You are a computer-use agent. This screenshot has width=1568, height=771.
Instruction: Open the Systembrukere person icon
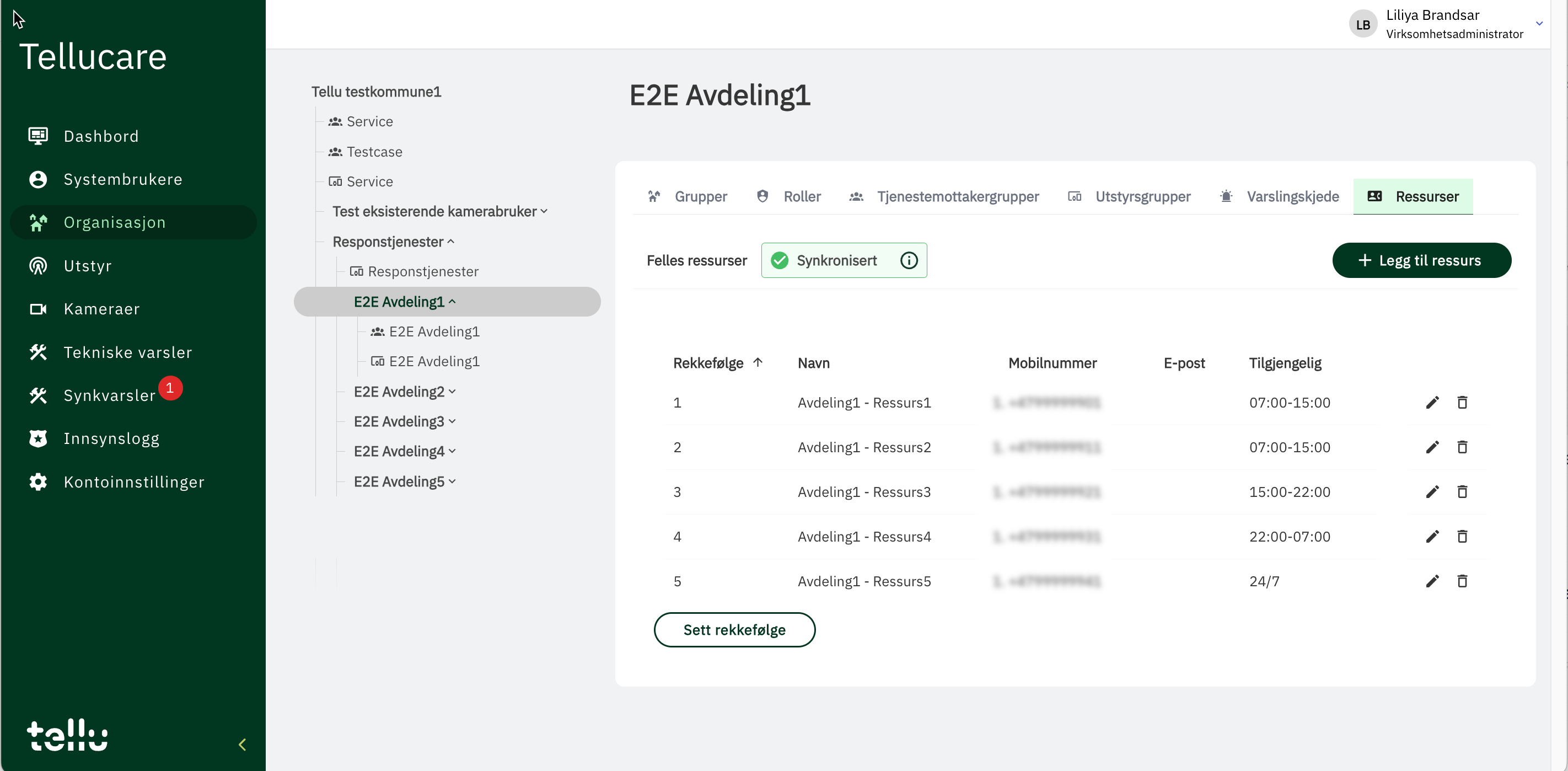tap(37, 179)
